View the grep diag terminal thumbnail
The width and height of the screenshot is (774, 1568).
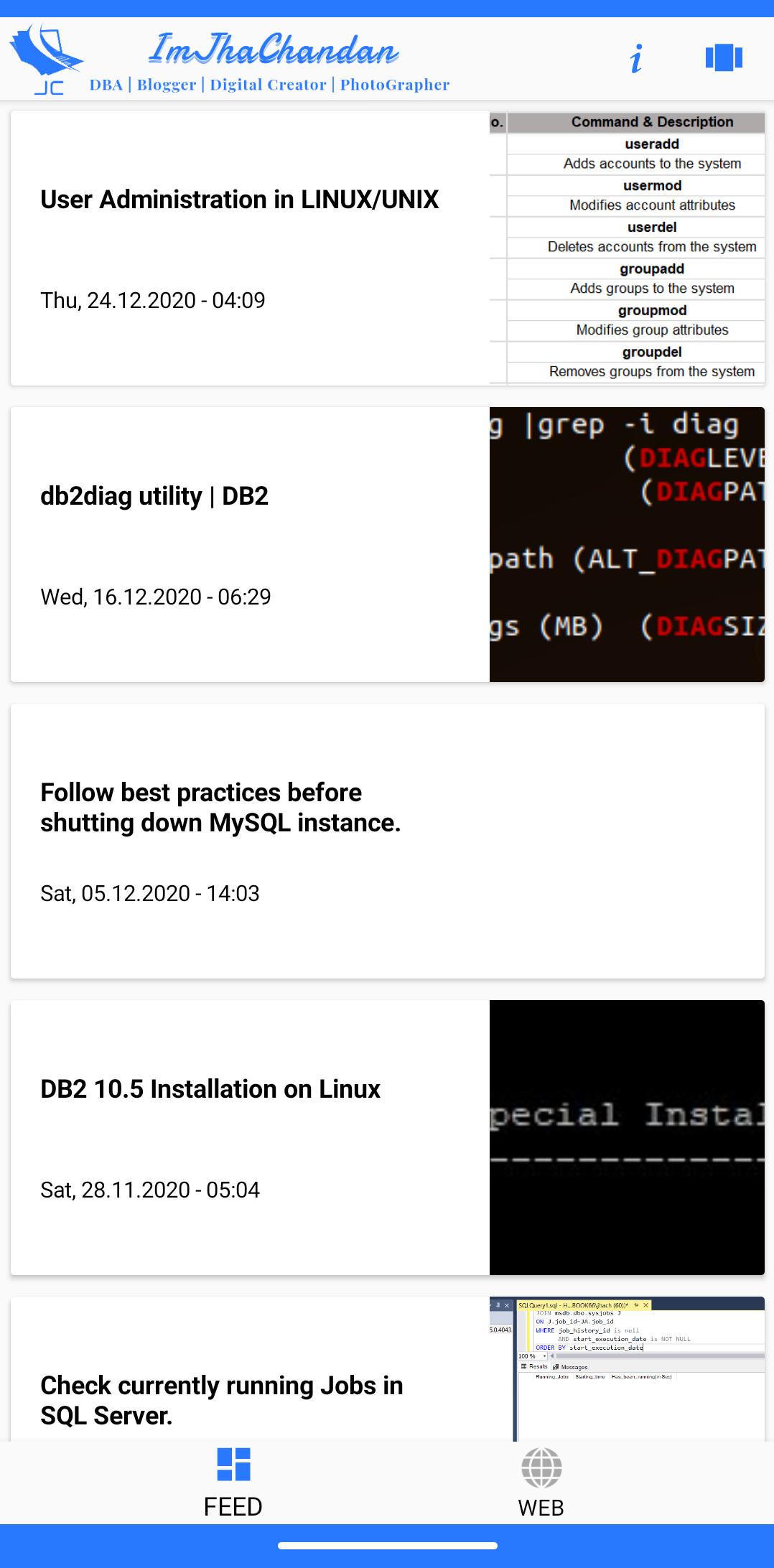pyautogui.click(x=627, y=544)
